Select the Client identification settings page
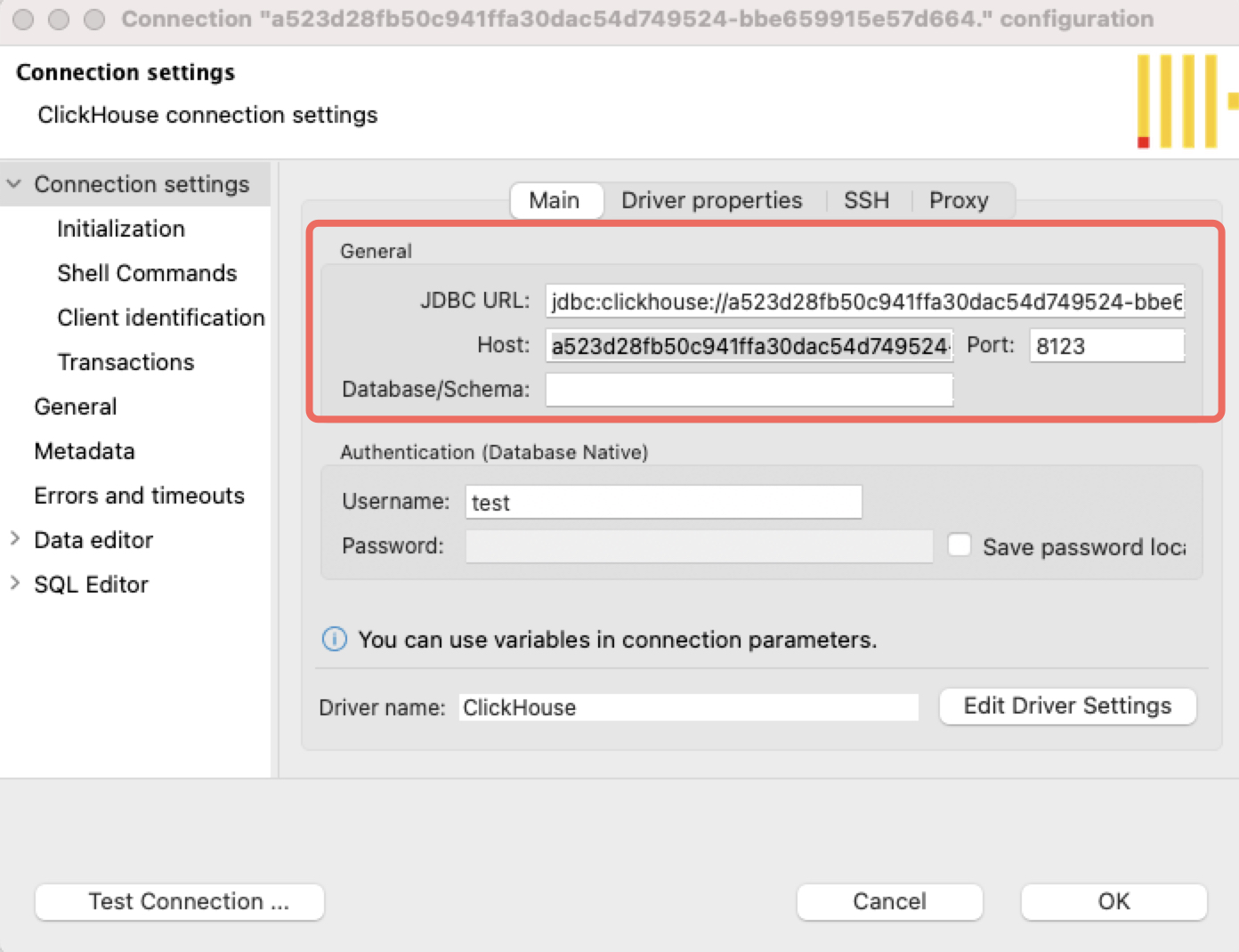 161,318
